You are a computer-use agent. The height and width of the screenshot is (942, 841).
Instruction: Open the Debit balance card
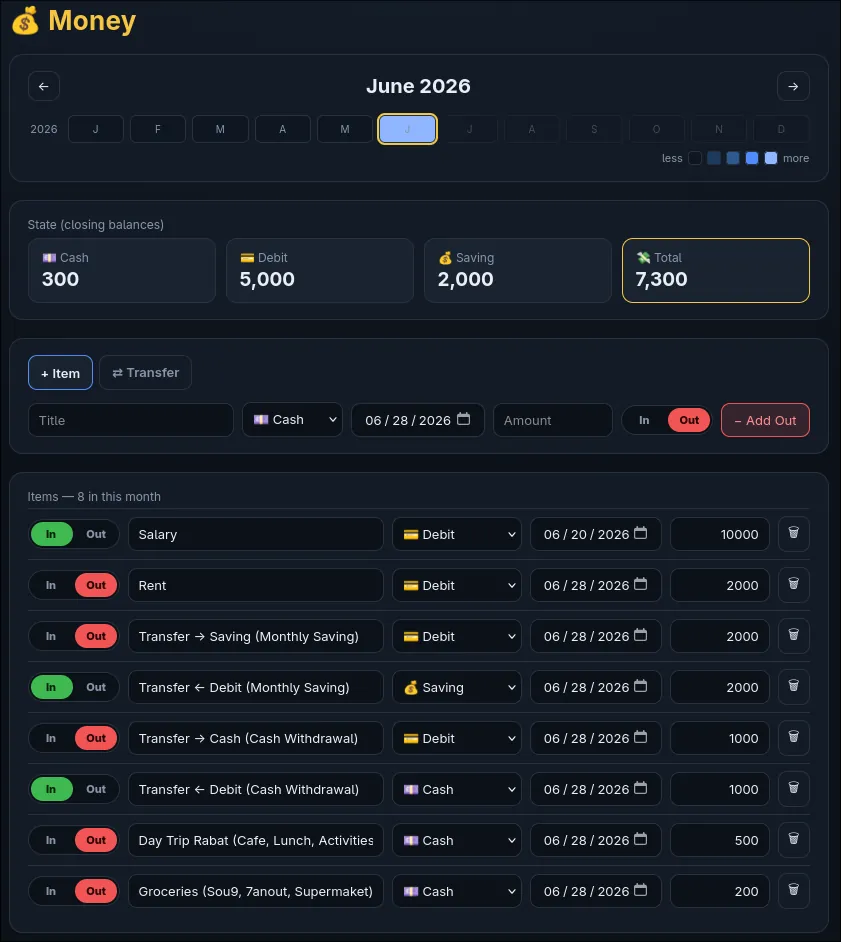click(x=320, y=271)
